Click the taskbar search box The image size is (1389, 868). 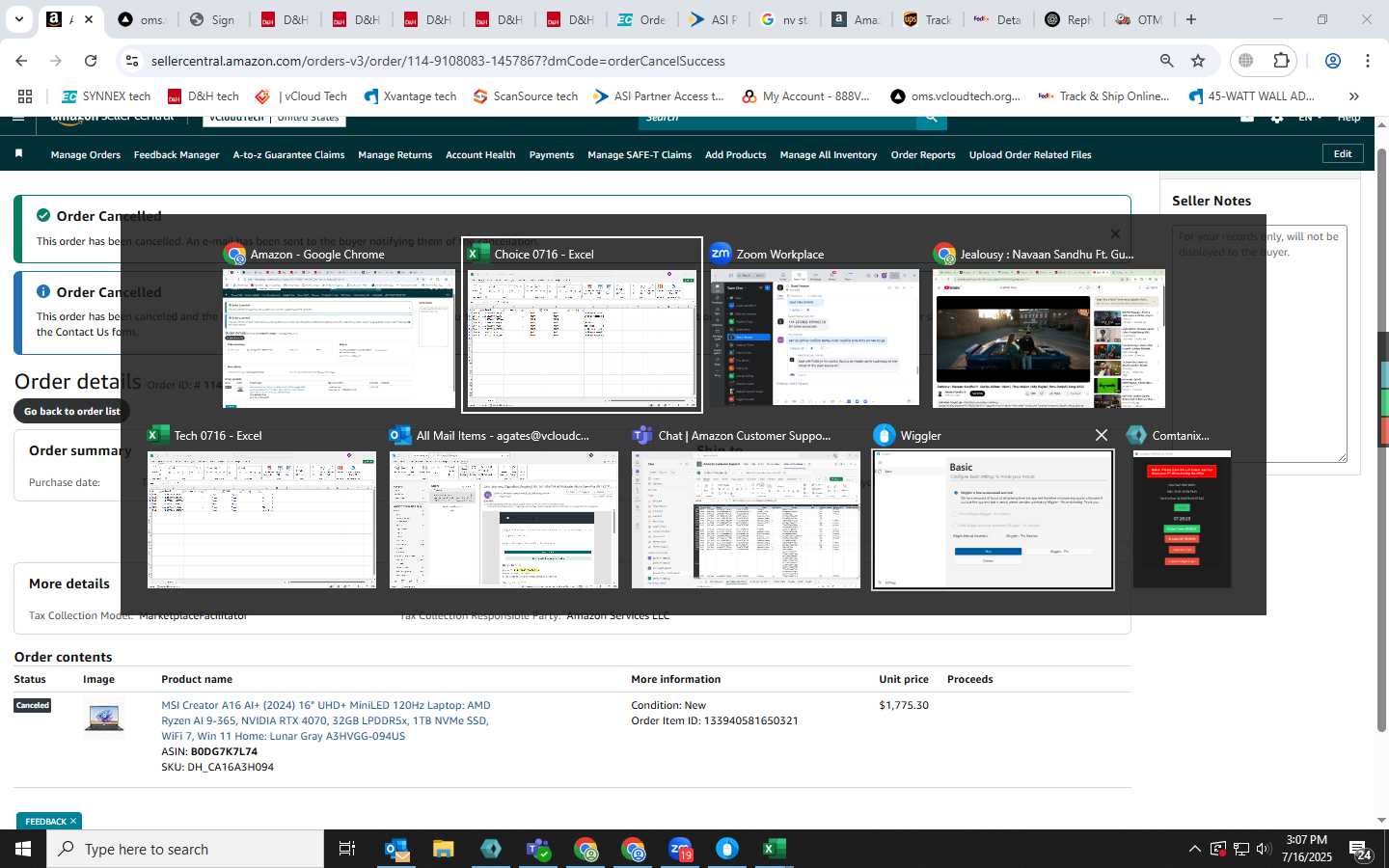coord(185,849)
